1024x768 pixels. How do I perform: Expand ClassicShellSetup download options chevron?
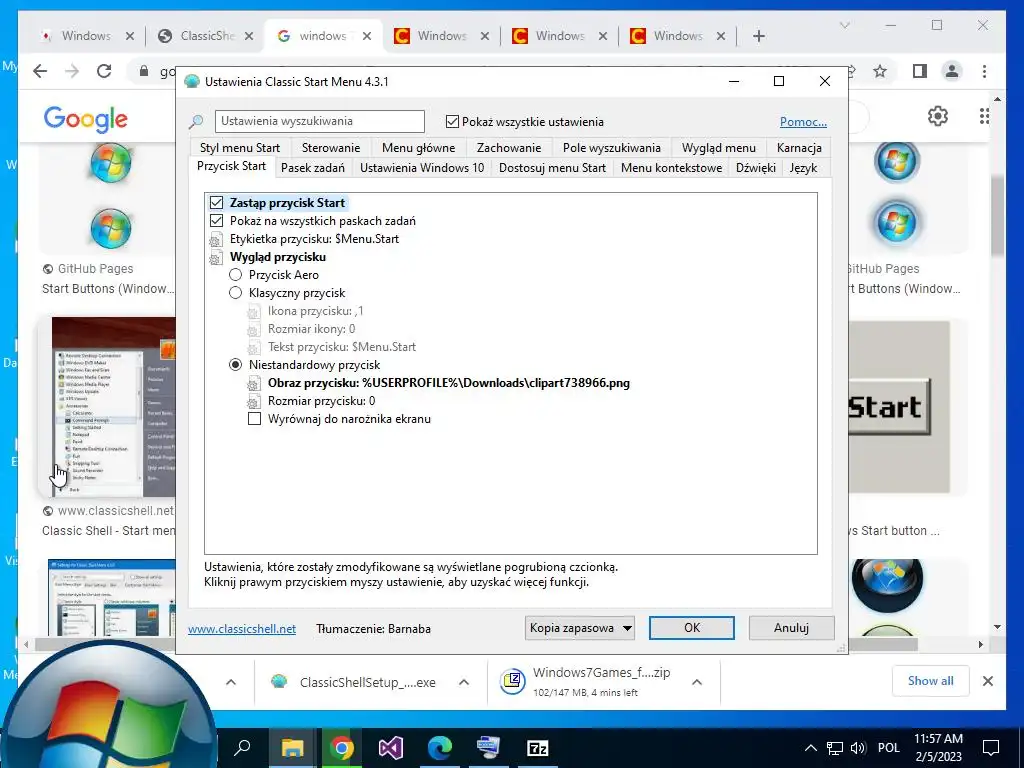464,682
